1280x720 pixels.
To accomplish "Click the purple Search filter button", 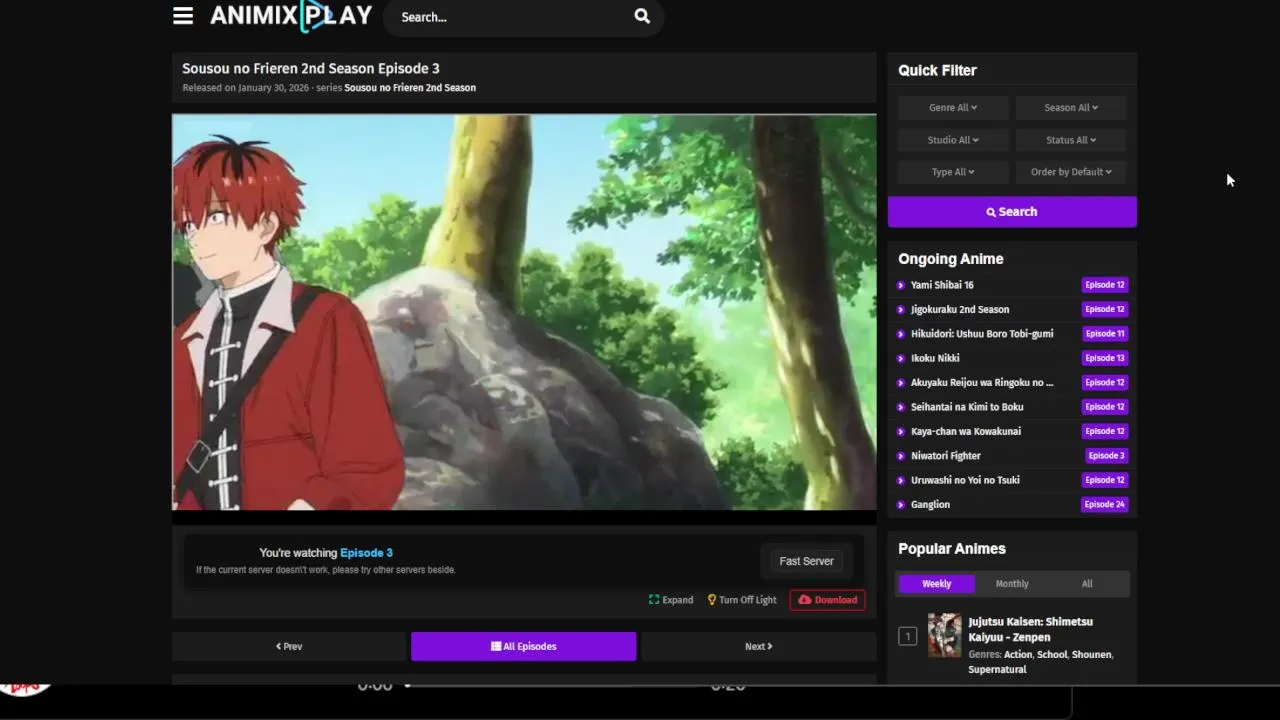I will click(1012, 212).
